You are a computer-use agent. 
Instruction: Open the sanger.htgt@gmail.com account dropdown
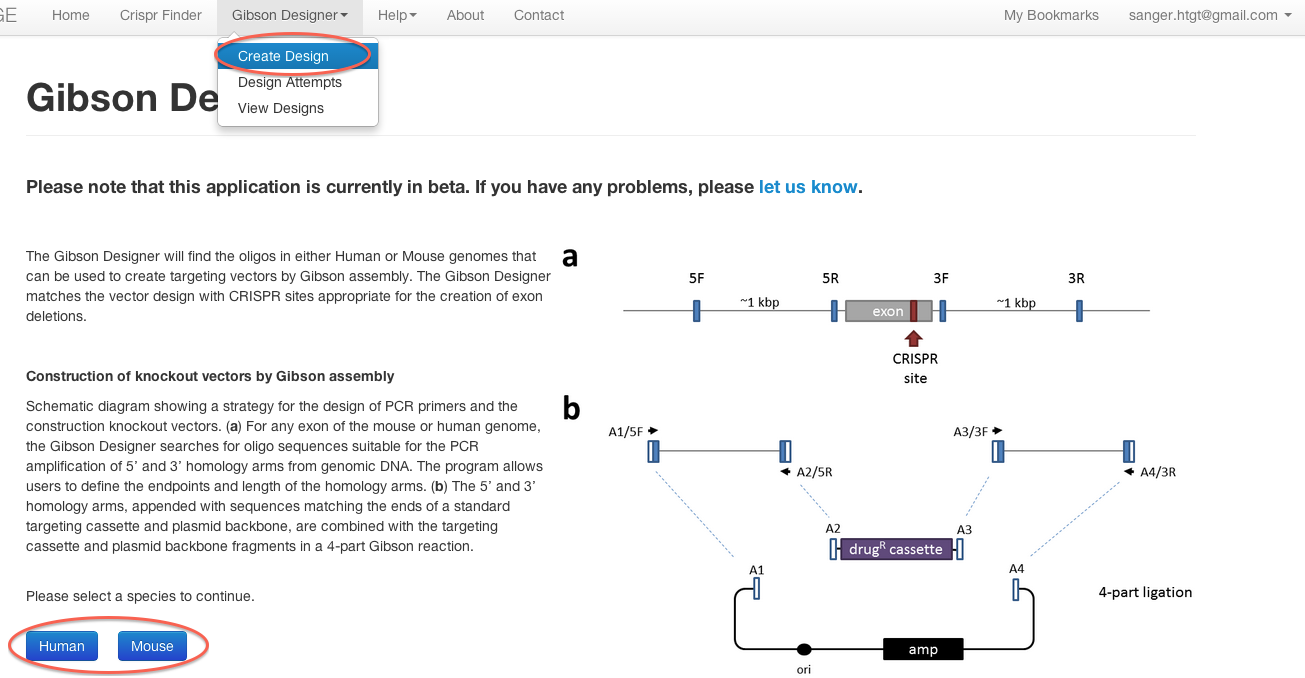(x=1209, y=15)
